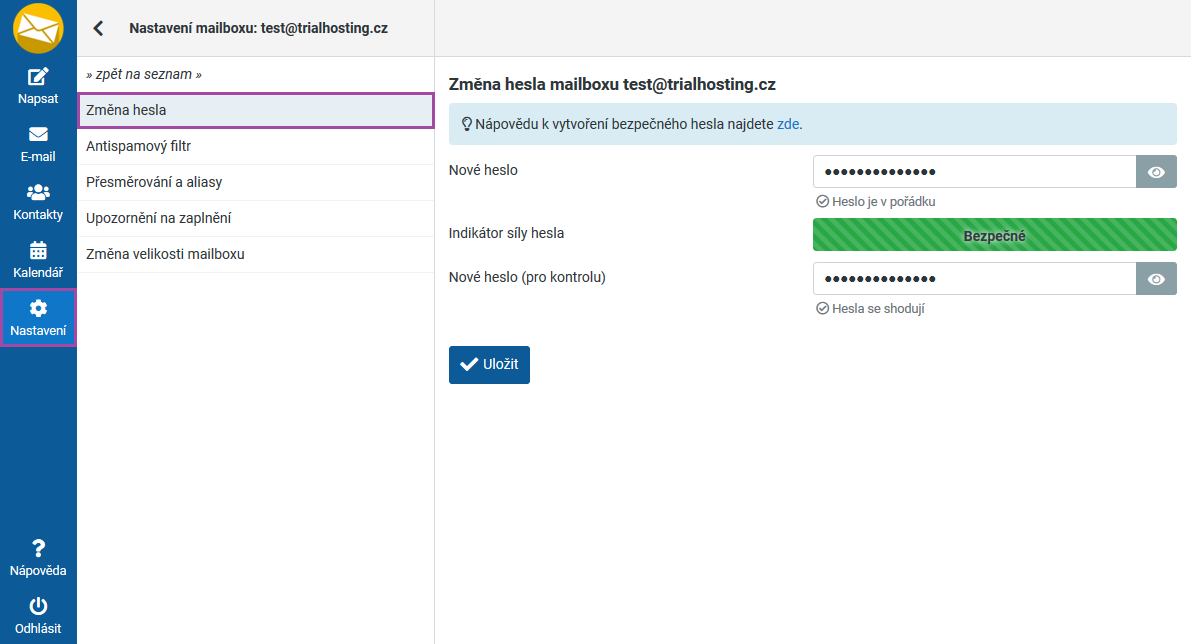Open Přesměrování a aliasy settings
The image size is (1191, 644).
pyautogui.click(x=255, y=182)
